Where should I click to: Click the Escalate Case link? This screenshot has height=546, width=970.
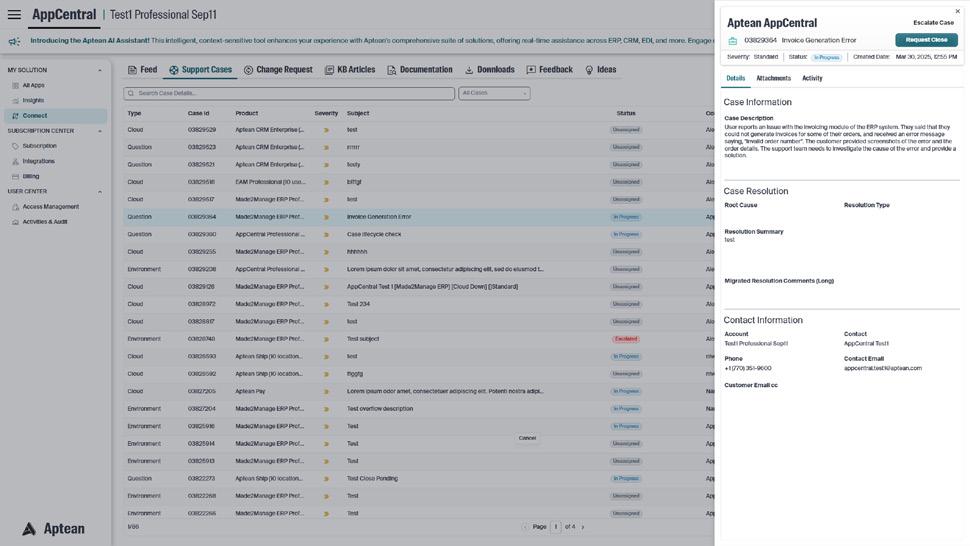point(934,22)
